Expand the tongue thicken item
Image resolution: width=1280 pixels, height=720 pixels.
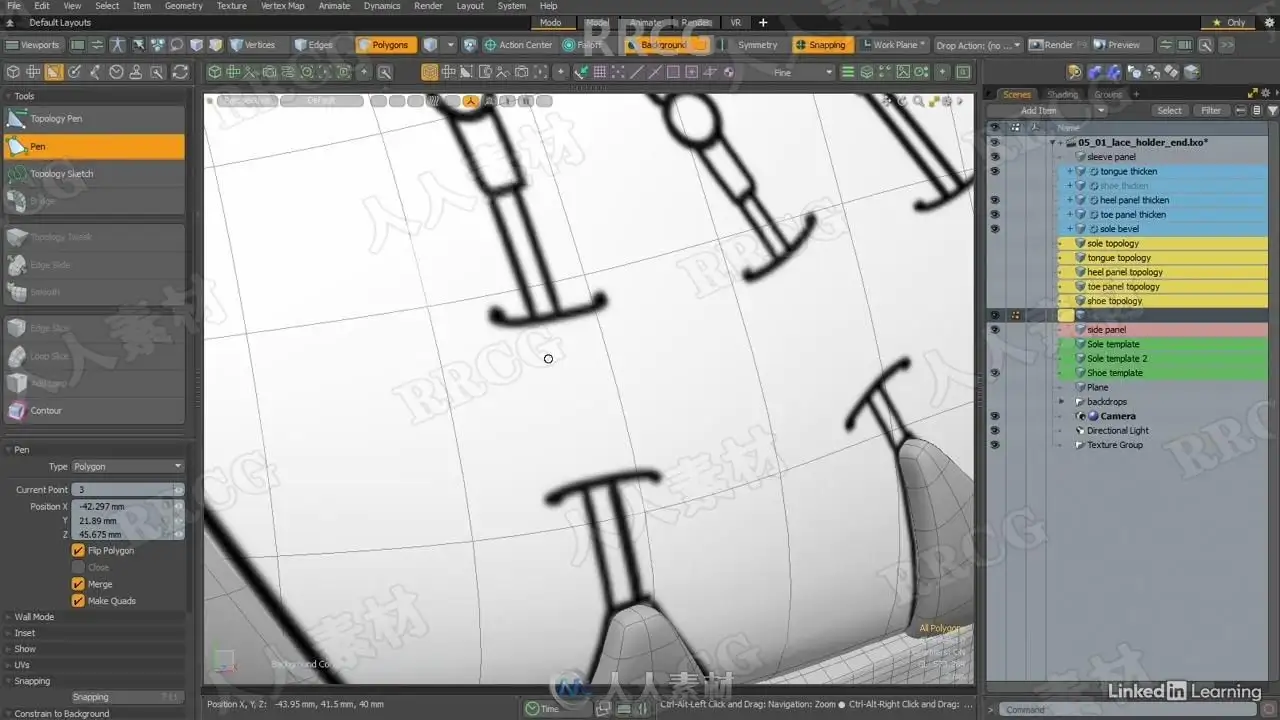click(x=1069, y=172)
